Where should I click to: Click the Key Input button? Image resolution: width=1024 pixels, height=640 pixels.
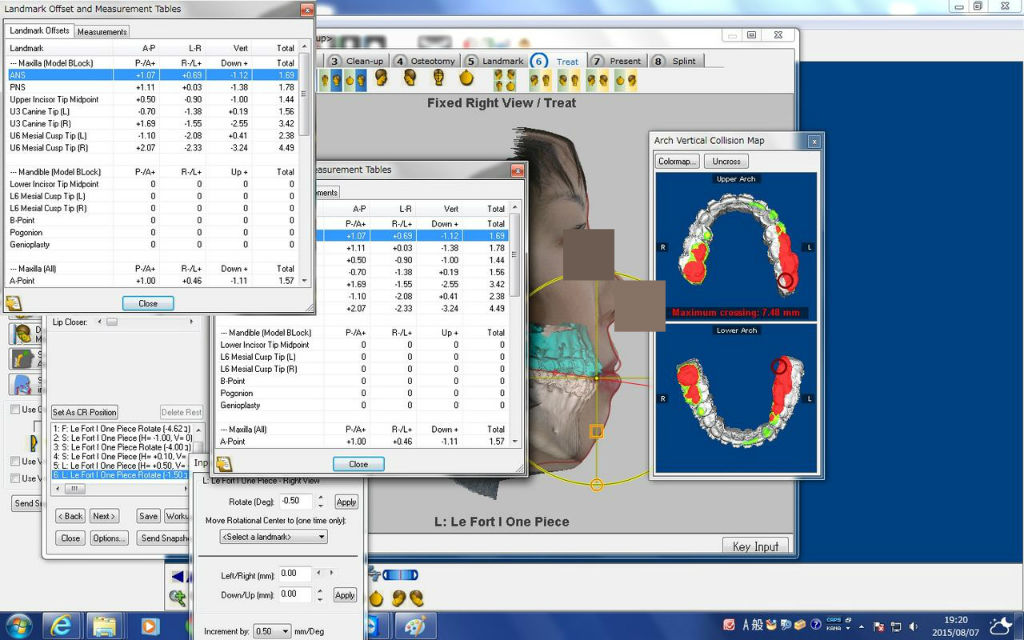coord(756,547)
